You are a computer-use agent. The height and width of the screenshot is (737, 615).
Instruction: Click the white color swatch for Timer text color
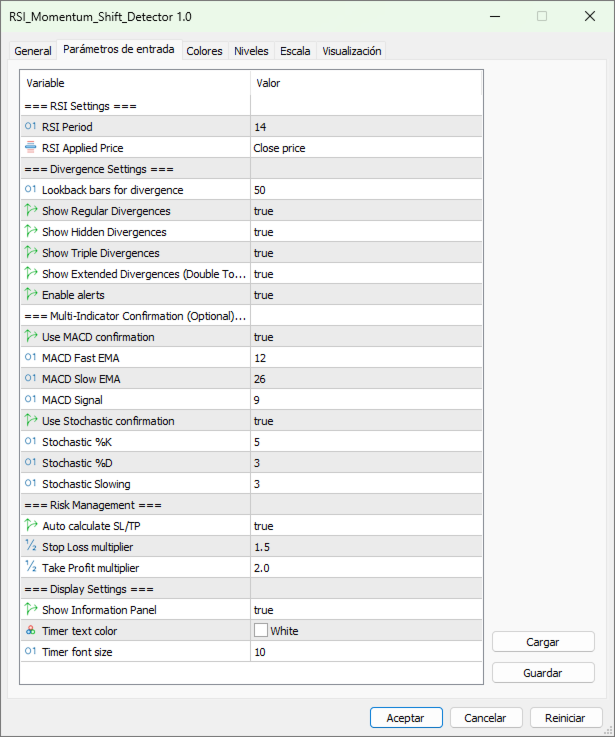coord(261,630)
